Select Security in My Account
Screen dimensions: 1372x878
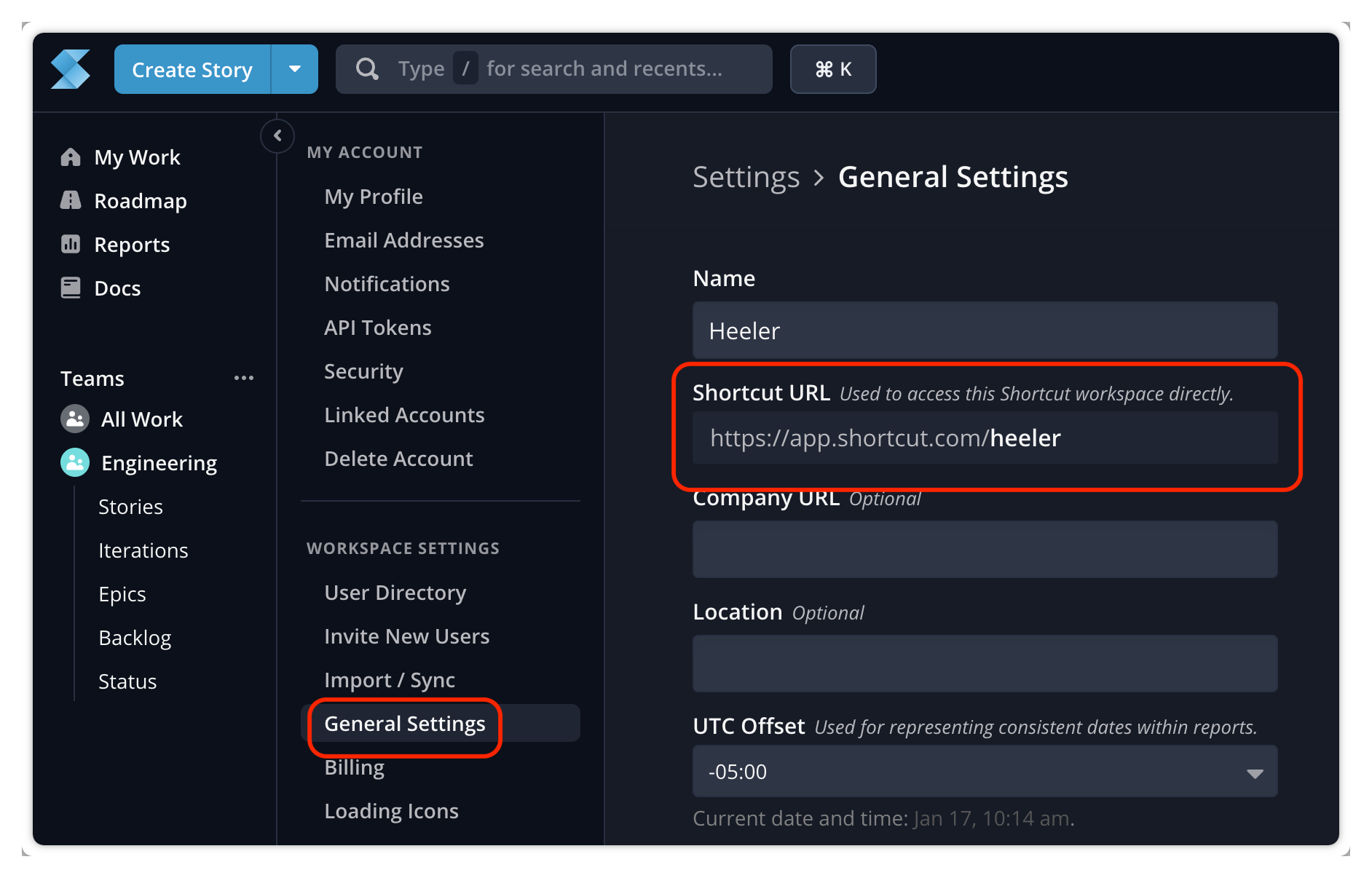coord(363,371)
